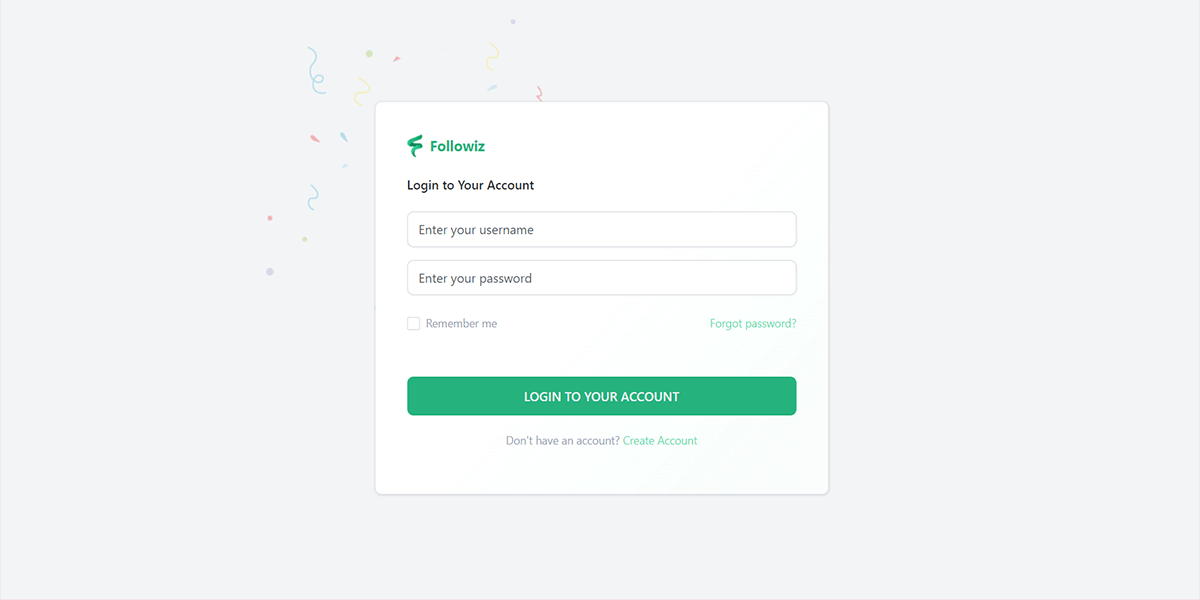
Task: Click the green confetti dot beside blue streamer
Action: (x=369, y=54)
